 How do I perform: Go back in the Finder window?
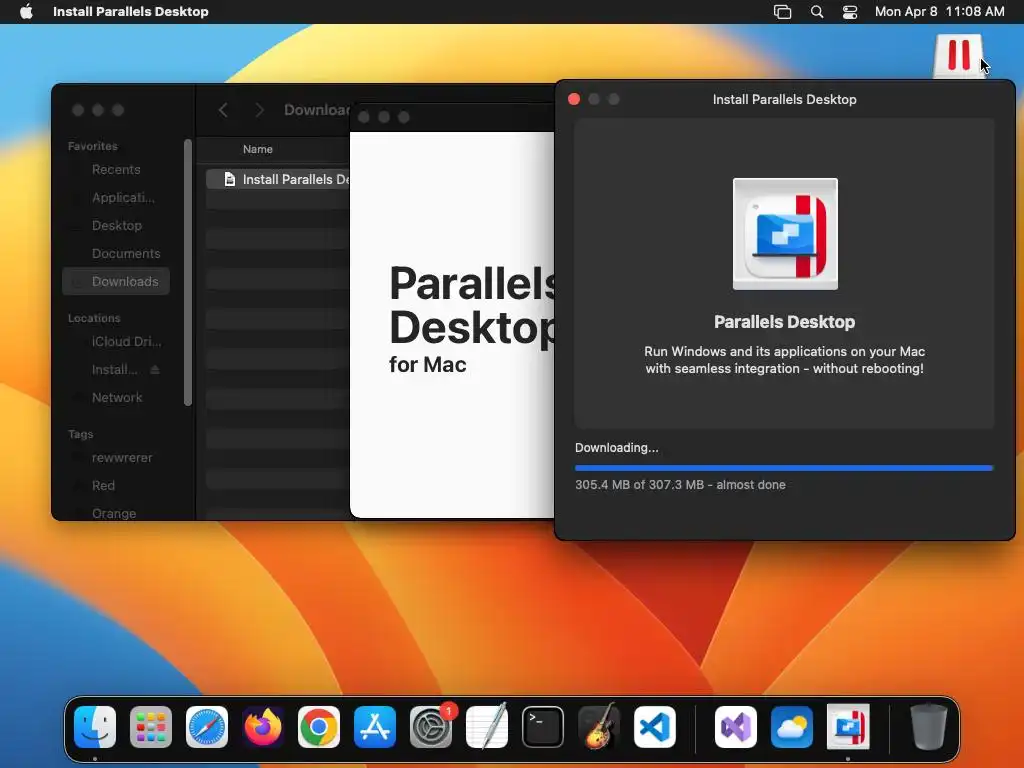point(223,110)
